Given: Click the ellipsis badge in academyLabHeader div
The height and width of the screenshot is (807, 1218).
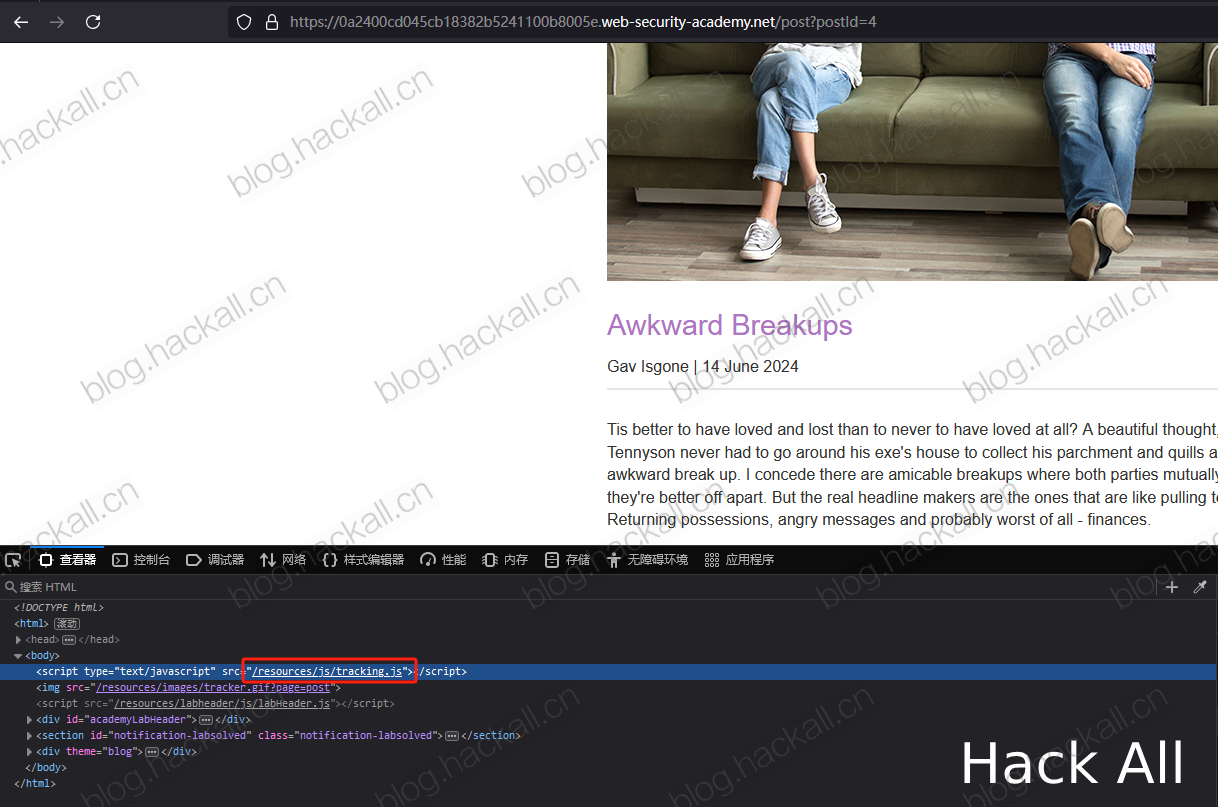Looking at the screenshot, I should coord(206,719).
